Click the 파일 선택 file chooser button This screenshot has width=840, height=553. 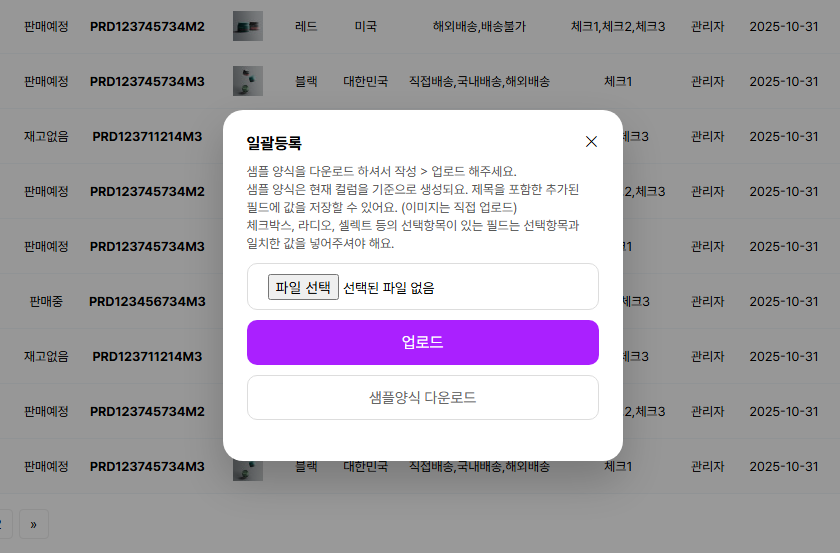point(303,288)
